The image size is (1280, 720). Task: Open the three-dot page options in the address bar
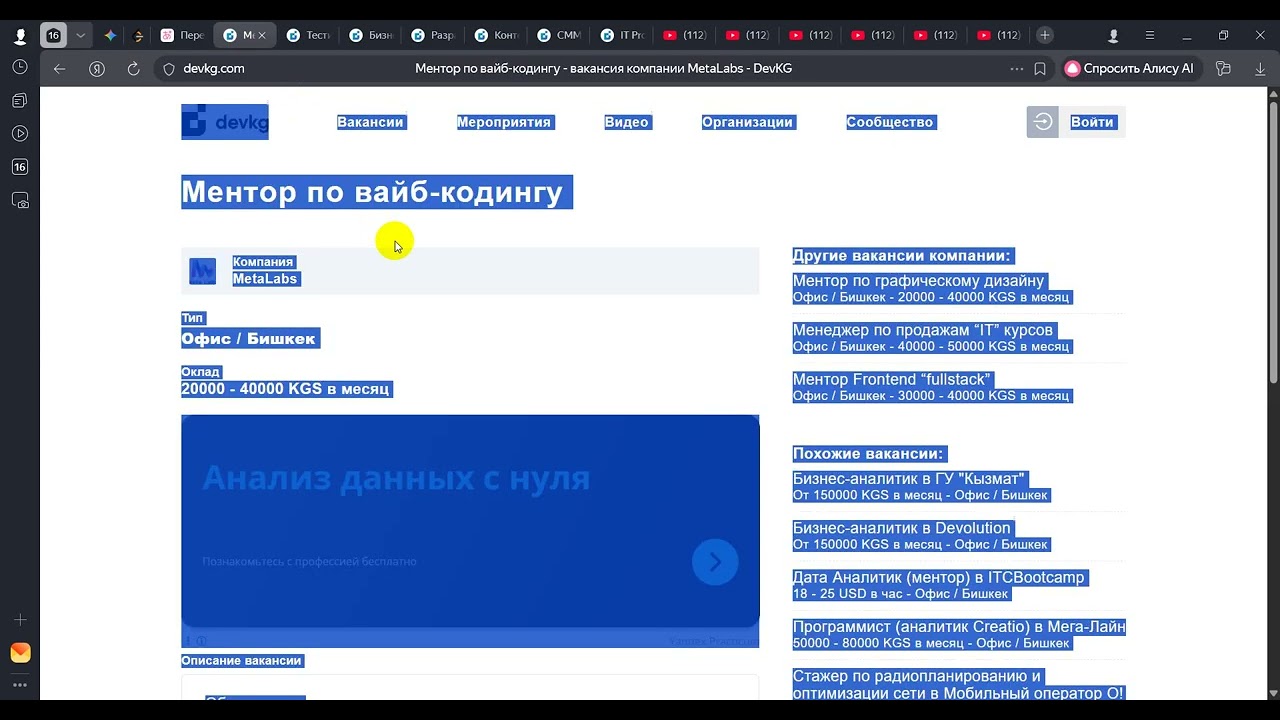point(1017,69)
